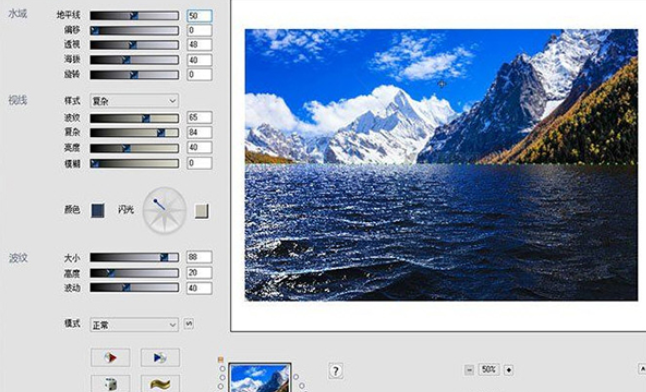Click the 海拔 value field showing 40
The image size is (646, 392).
click(199, 60)
